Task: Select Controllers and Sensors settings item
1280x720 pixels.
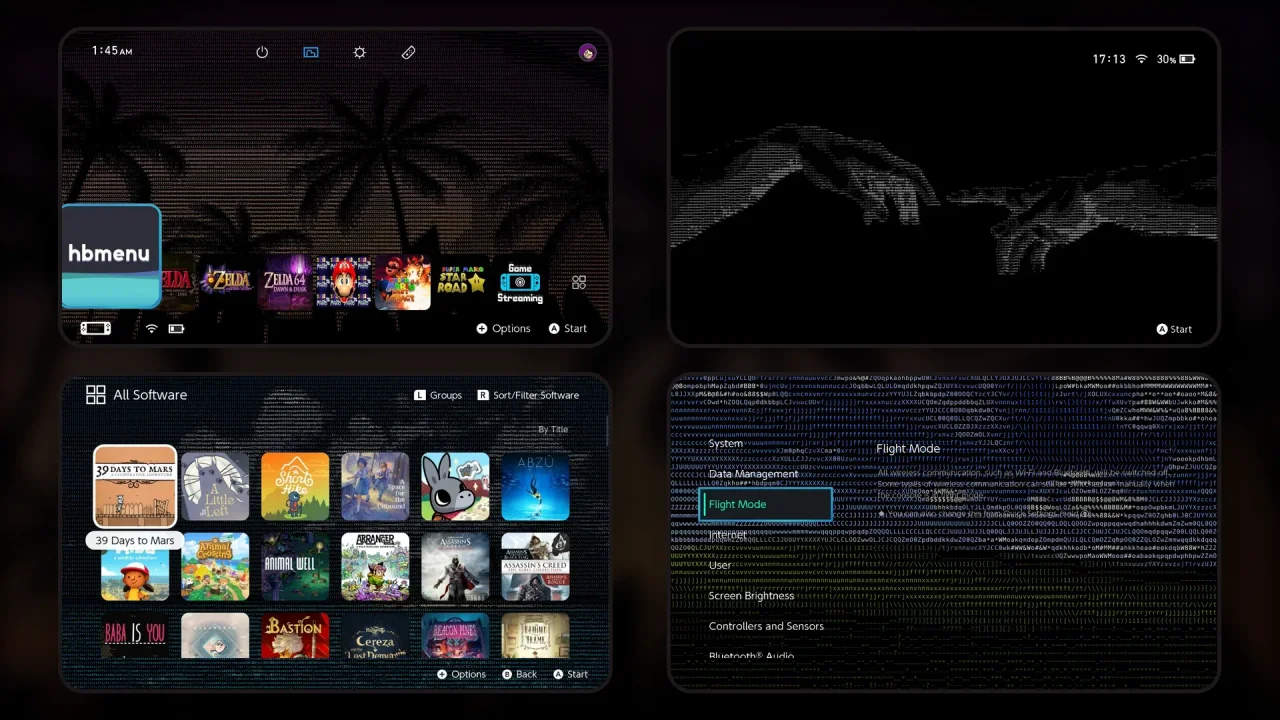Action: click(x=766, y=626)
